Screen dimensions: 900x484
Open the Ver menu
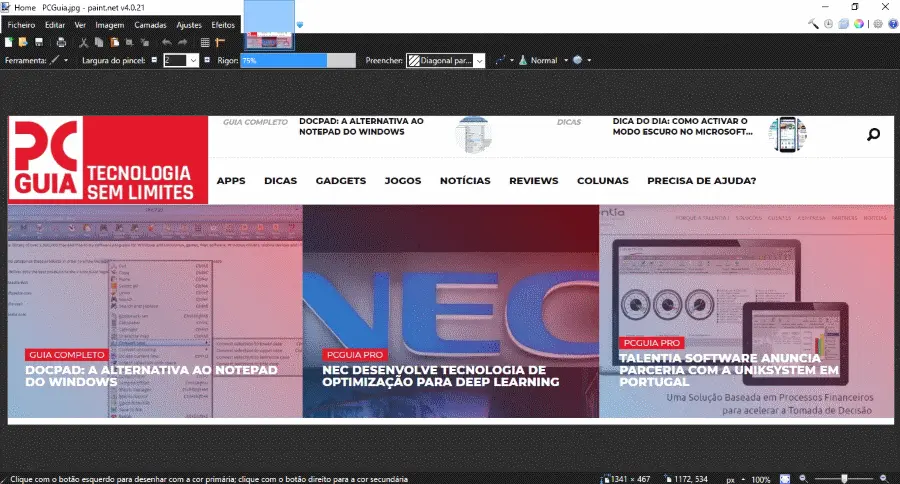coord(80,25)
